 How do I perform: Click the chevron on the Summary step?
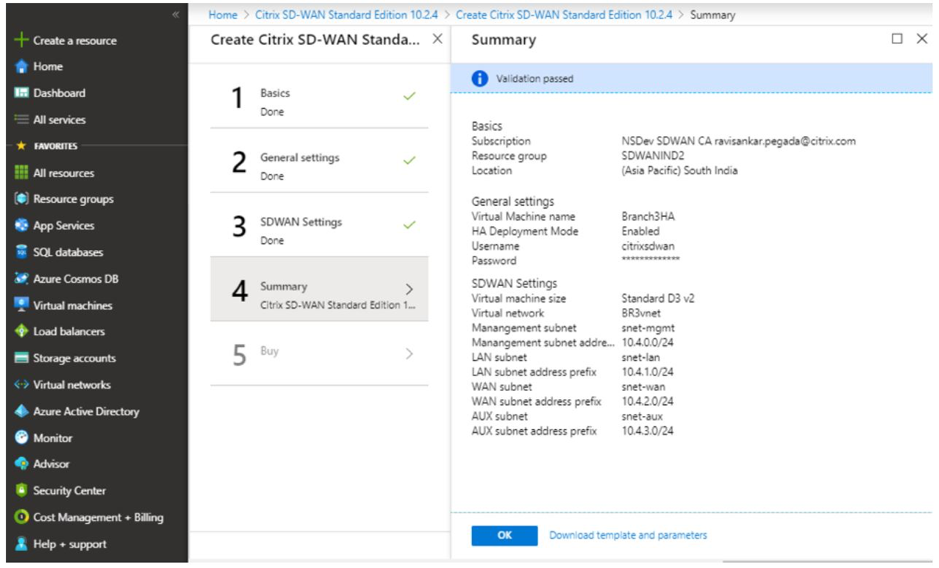click(x=410, y=289)
